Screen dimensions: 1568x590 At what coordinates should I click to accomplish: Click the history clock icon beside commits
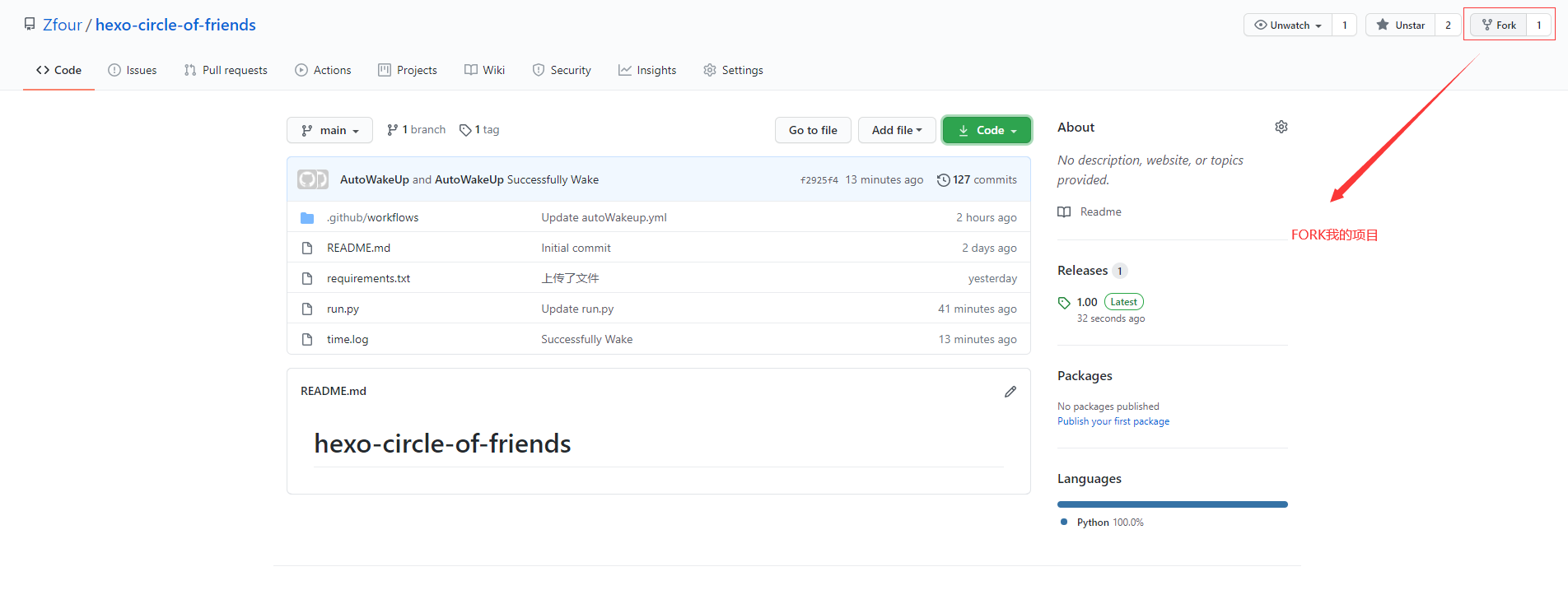click(944, 179)
